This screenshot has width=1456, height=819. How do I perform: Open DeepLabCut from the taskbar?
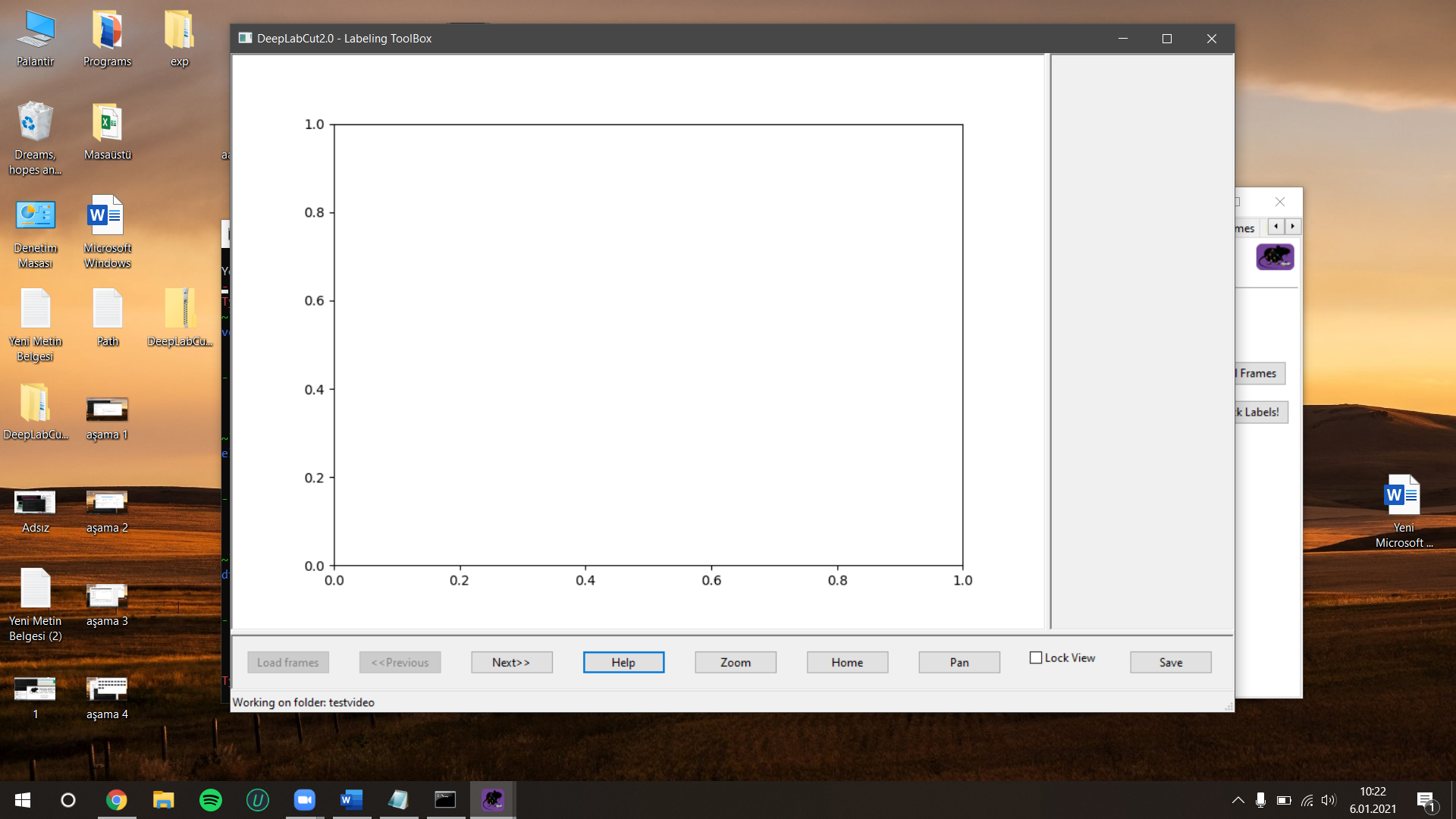click(493, 800)
